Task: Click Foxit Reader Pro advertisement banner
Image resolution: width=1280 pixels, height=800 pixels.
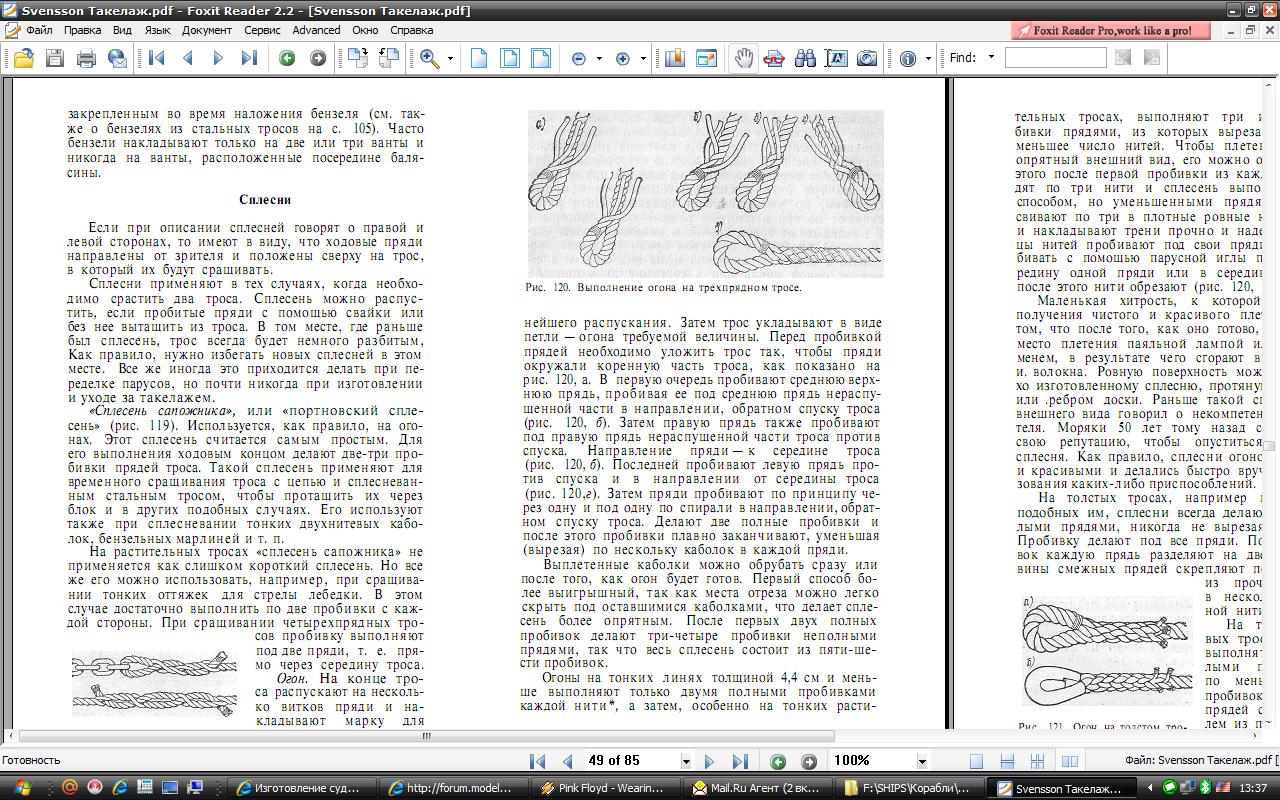Action: point(1110,30)
